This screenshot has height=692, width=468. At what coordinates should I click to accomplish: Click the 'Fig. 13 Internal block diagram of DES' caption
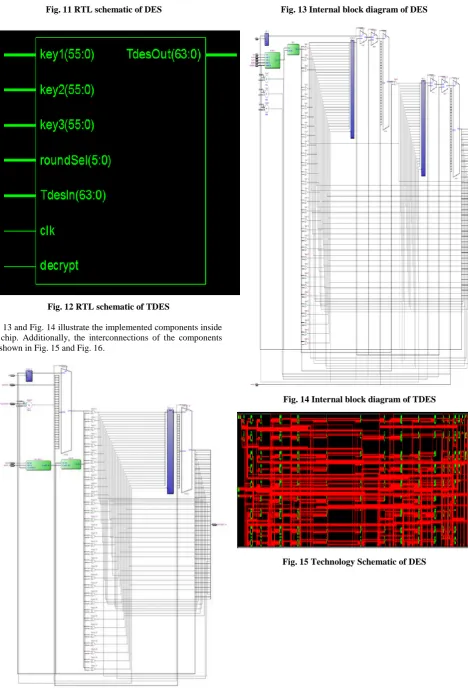[x=354, y=9]
